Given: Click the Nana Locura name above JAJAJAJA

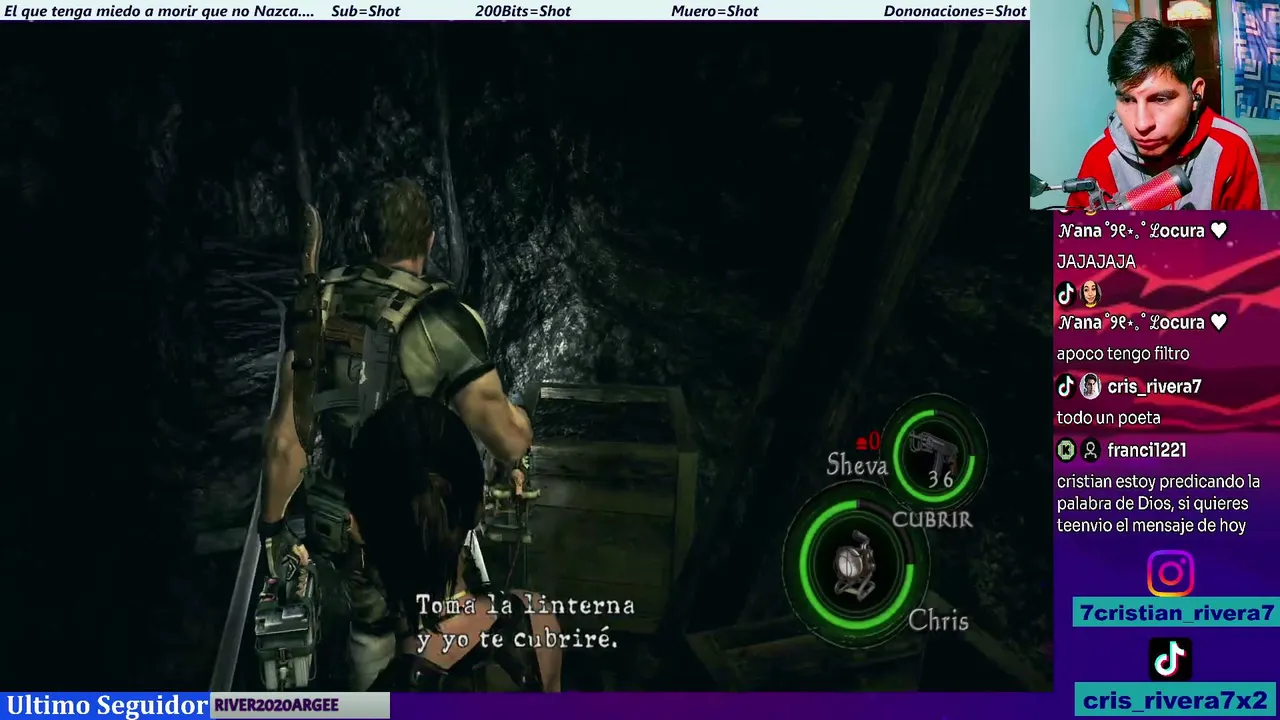Looking at the screenshot, I should coord(1130,230).
